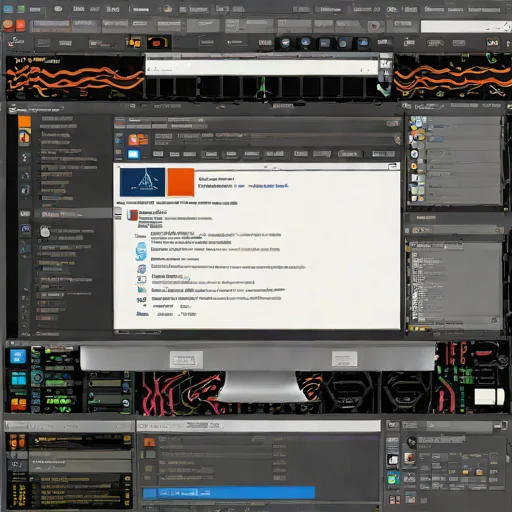Select the bright blue highlighted row in bottom center panel

point(229,493)
